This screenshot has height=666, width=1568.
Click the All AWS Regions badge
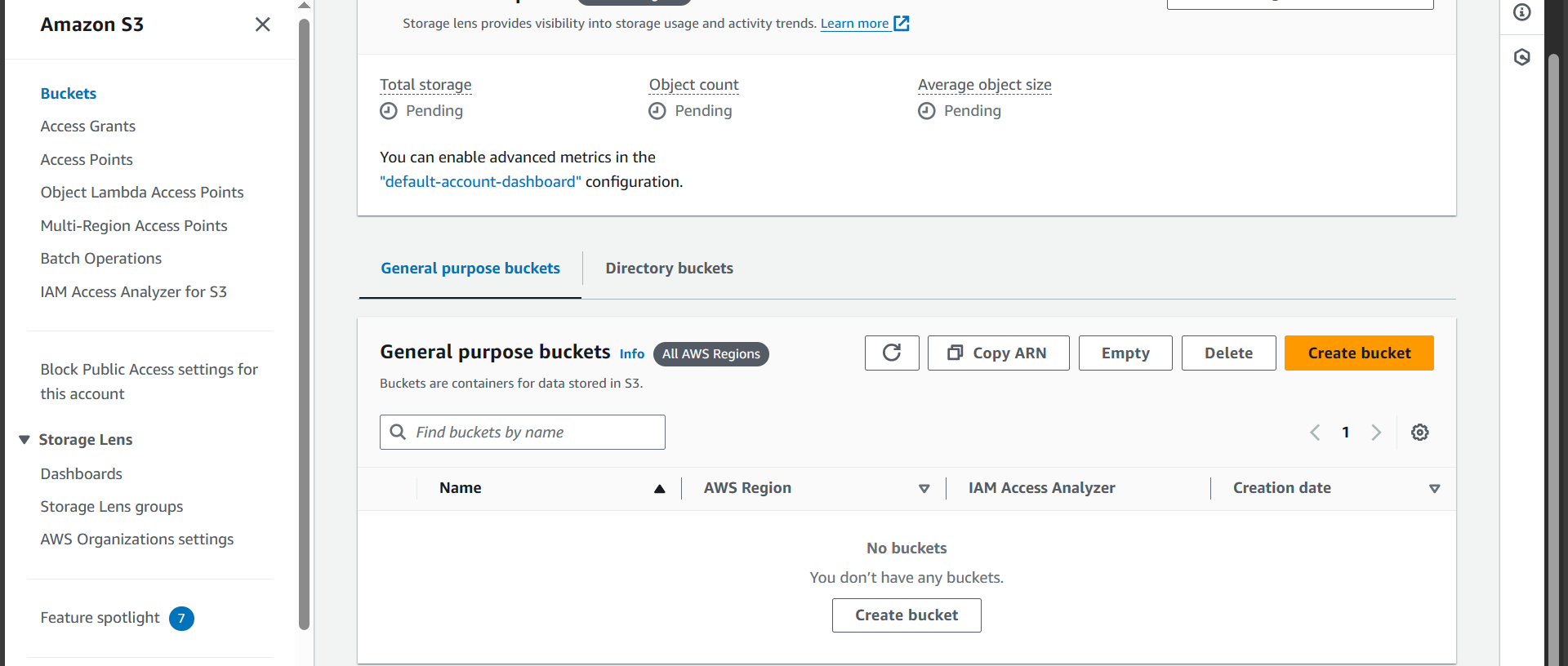(x=711, y=354)
